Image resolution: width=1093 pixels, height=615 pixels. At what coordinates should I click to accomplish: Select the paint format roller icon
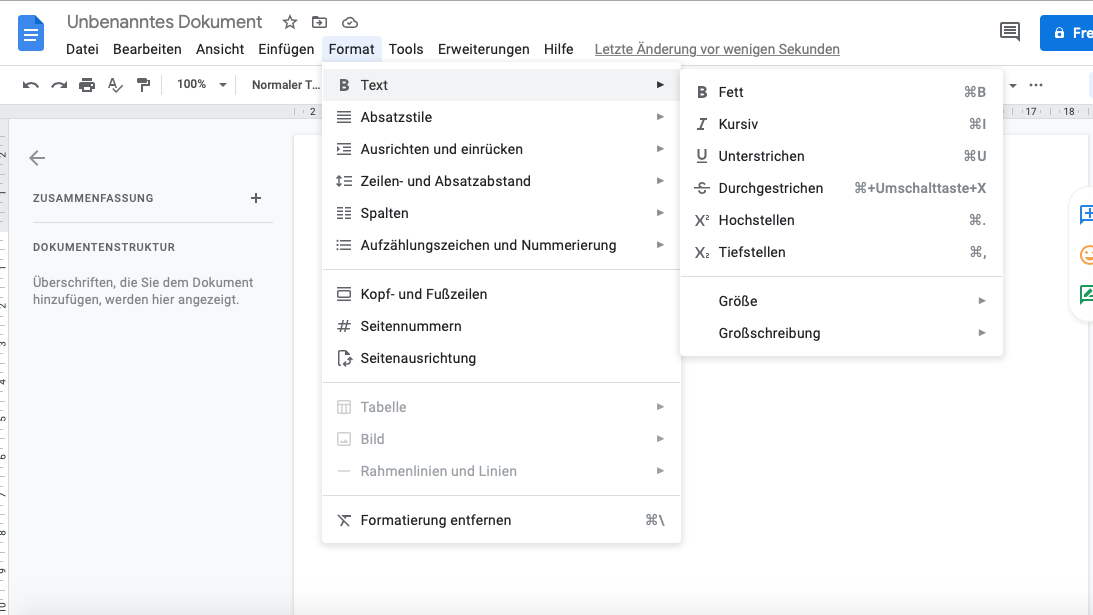coord(143,85)
